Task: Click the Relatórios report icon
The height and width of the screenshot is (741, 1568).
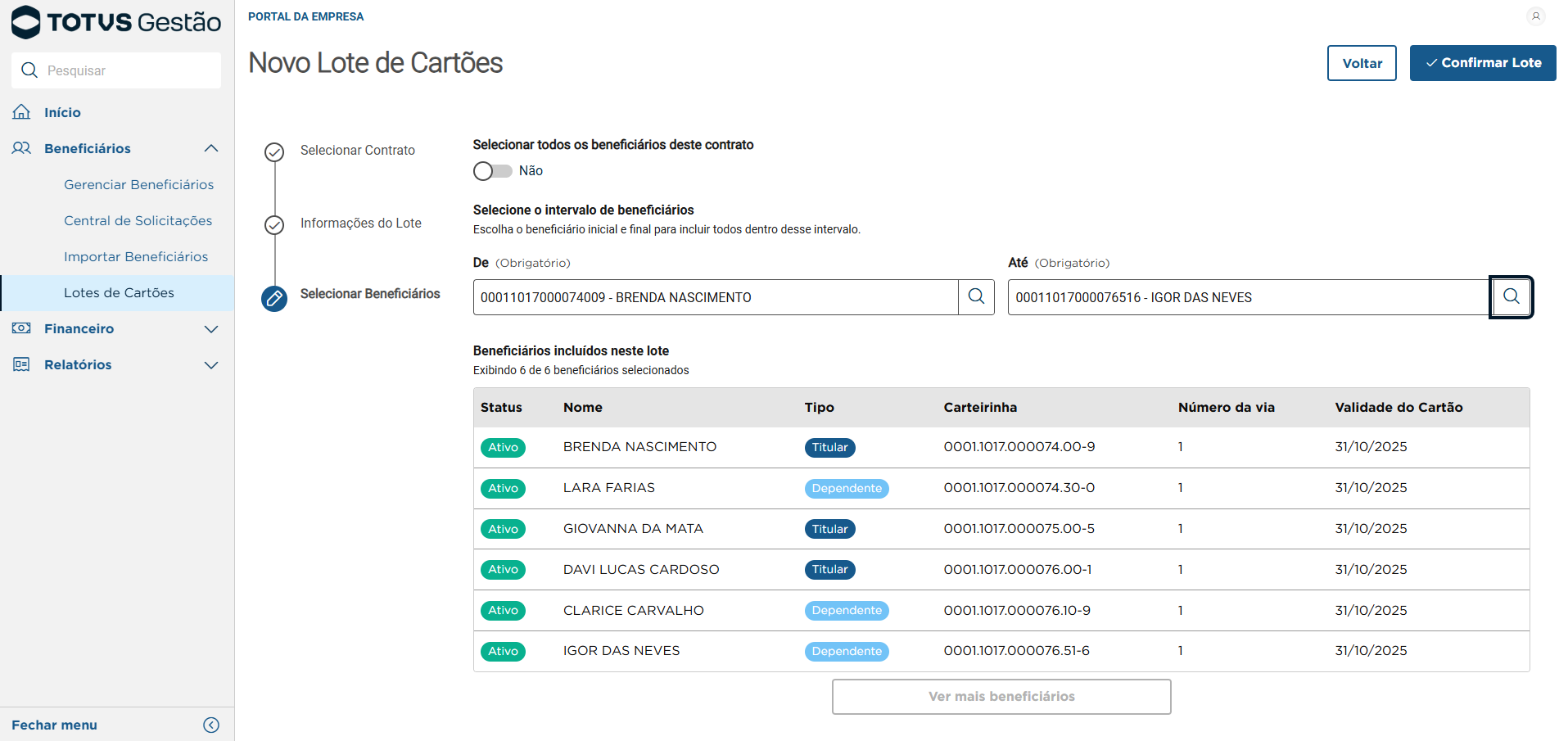Action: point(22,364)
